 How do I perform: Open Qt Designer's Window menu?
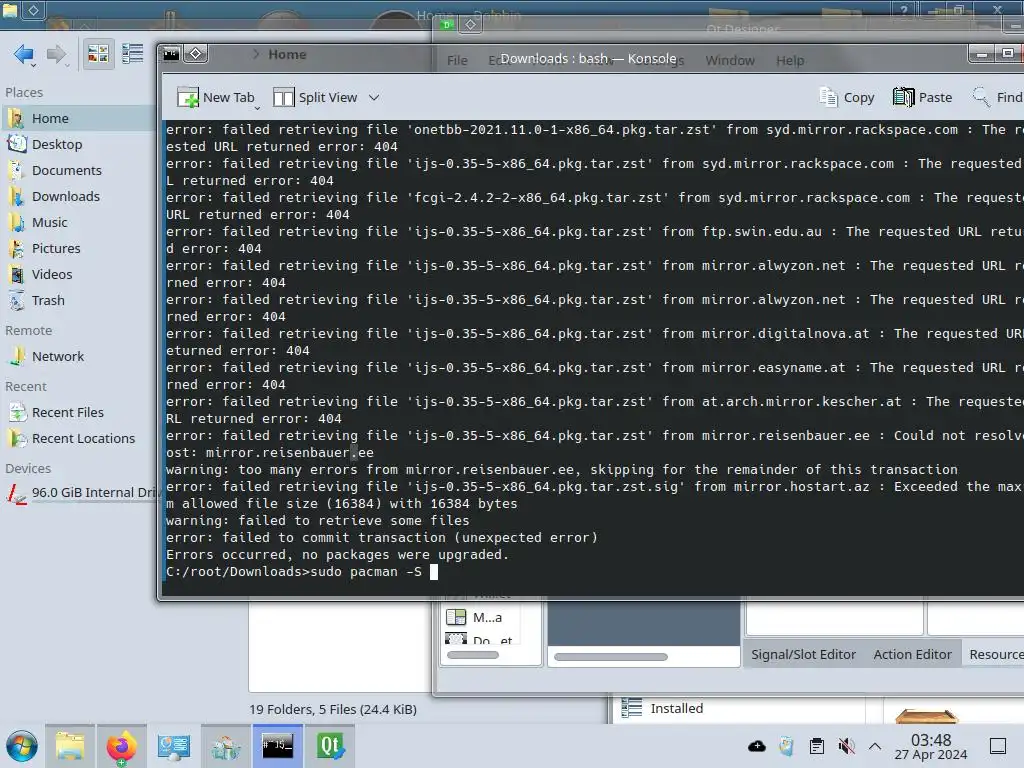tap(729, 60)
